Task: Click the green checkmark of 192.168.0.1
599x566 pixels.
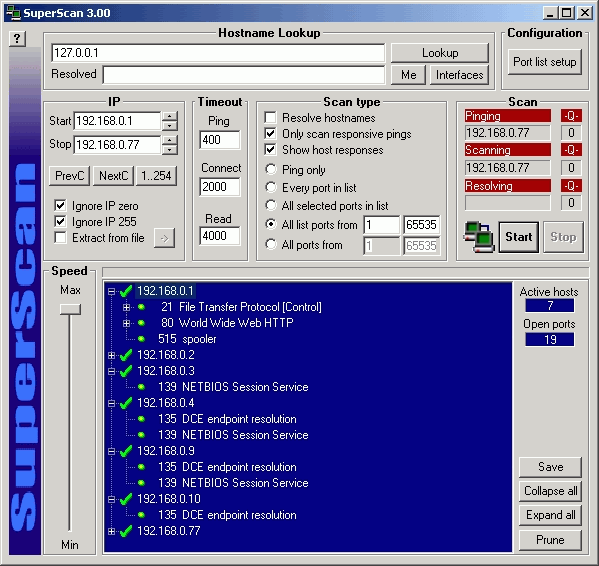Action: pos(126,291)
